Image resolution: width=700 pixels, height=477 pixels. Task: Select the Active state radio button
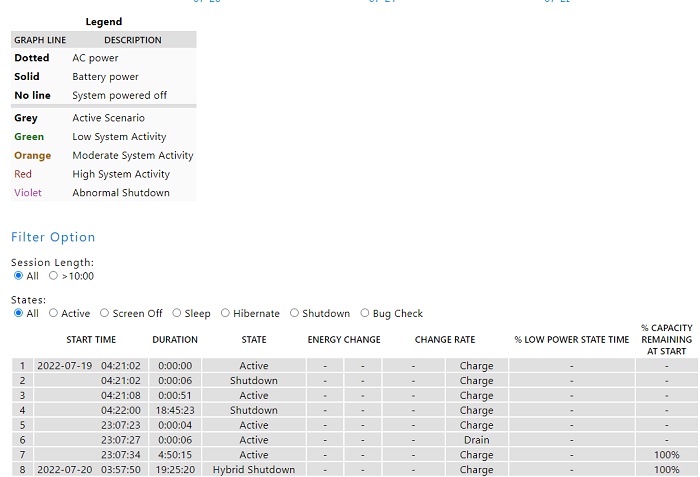click(54, 313)
